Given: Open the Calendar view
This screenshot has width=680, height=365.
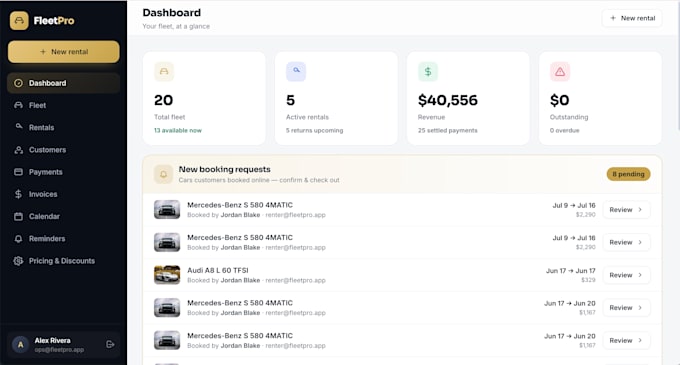Looking at the screenshot, I should pos(64,216).
